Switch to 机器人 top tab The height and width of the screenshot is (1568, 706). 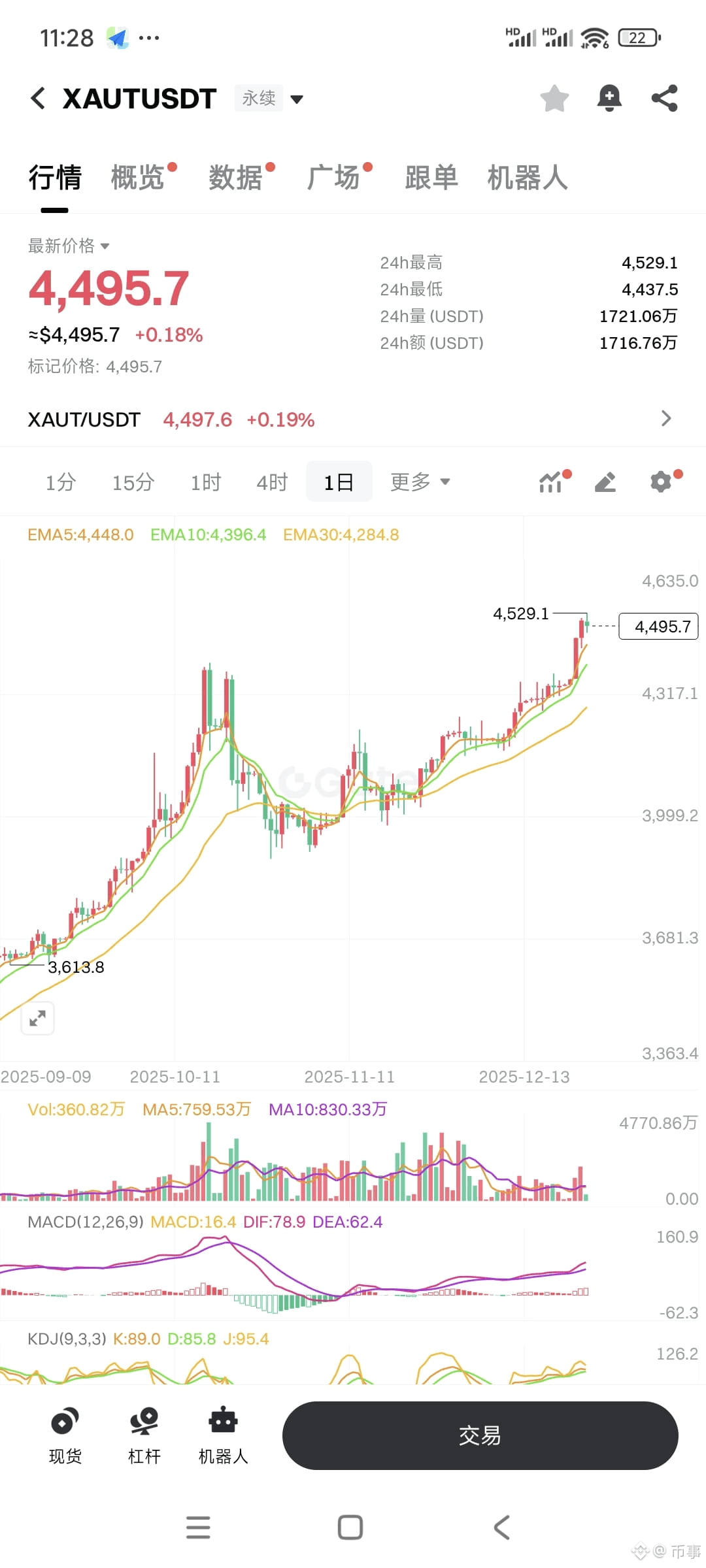click(x=528, y=177)
